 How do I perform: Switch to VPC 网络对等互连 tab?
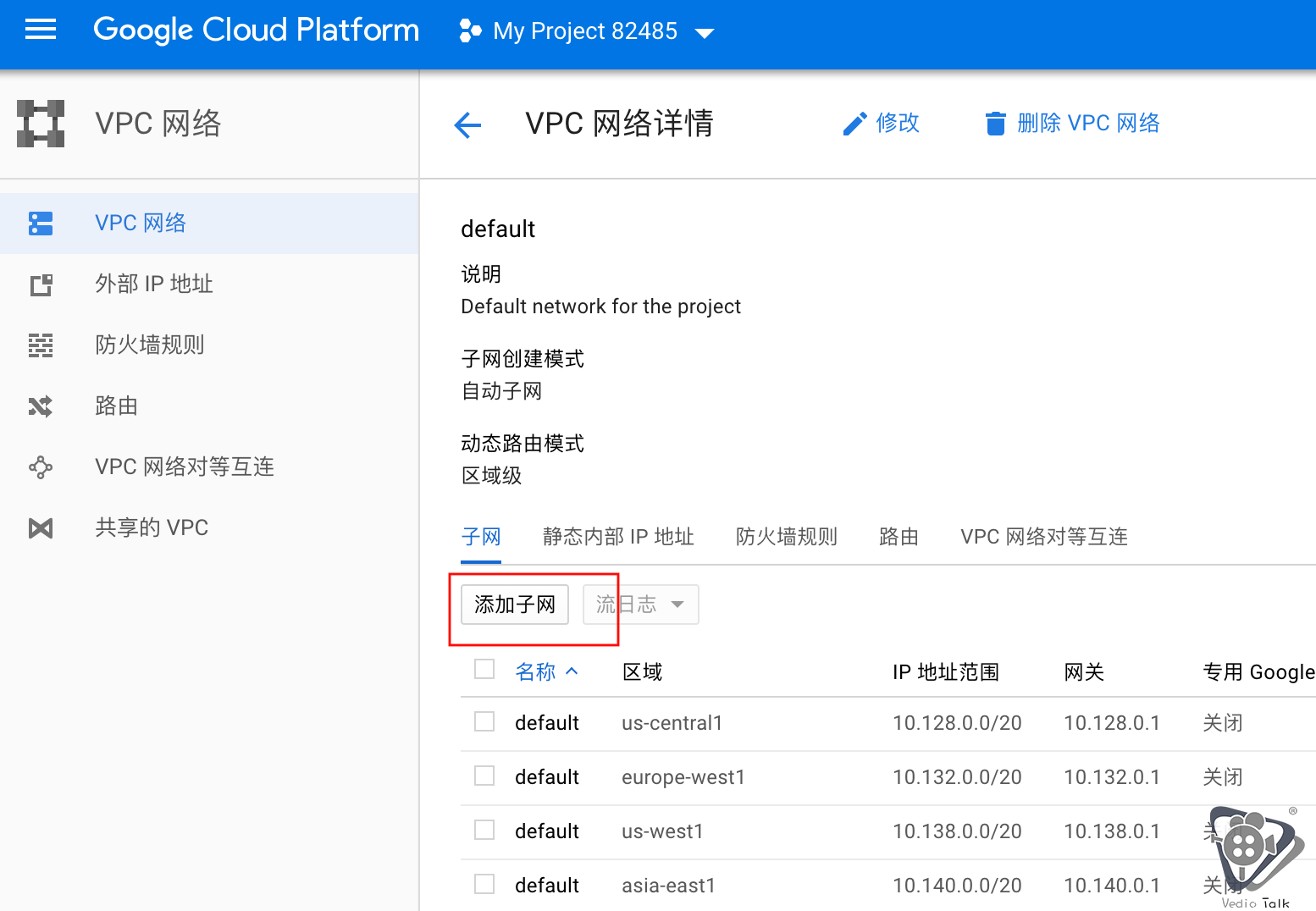1044,537
